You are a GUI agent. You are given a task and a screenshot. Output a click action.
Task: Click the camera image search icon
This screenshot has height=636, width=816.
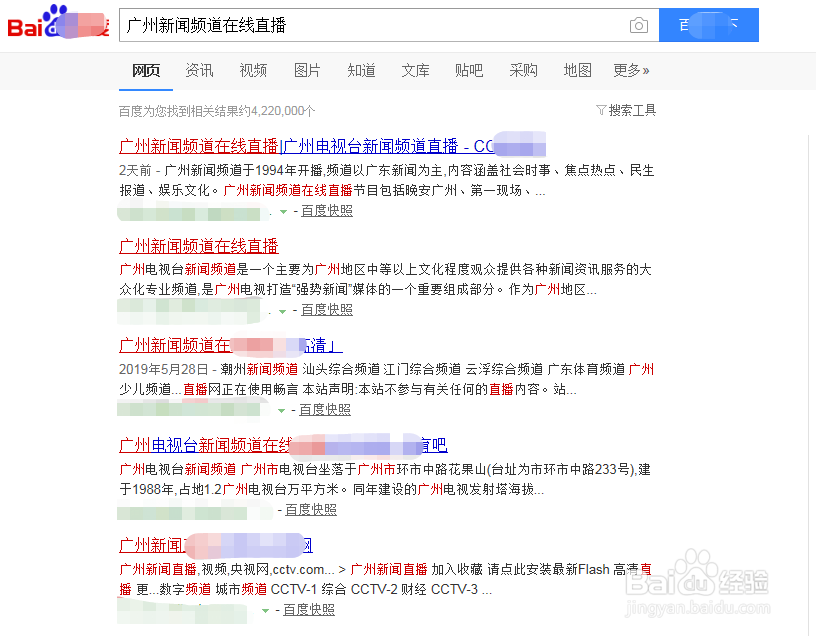pos(639,25)
